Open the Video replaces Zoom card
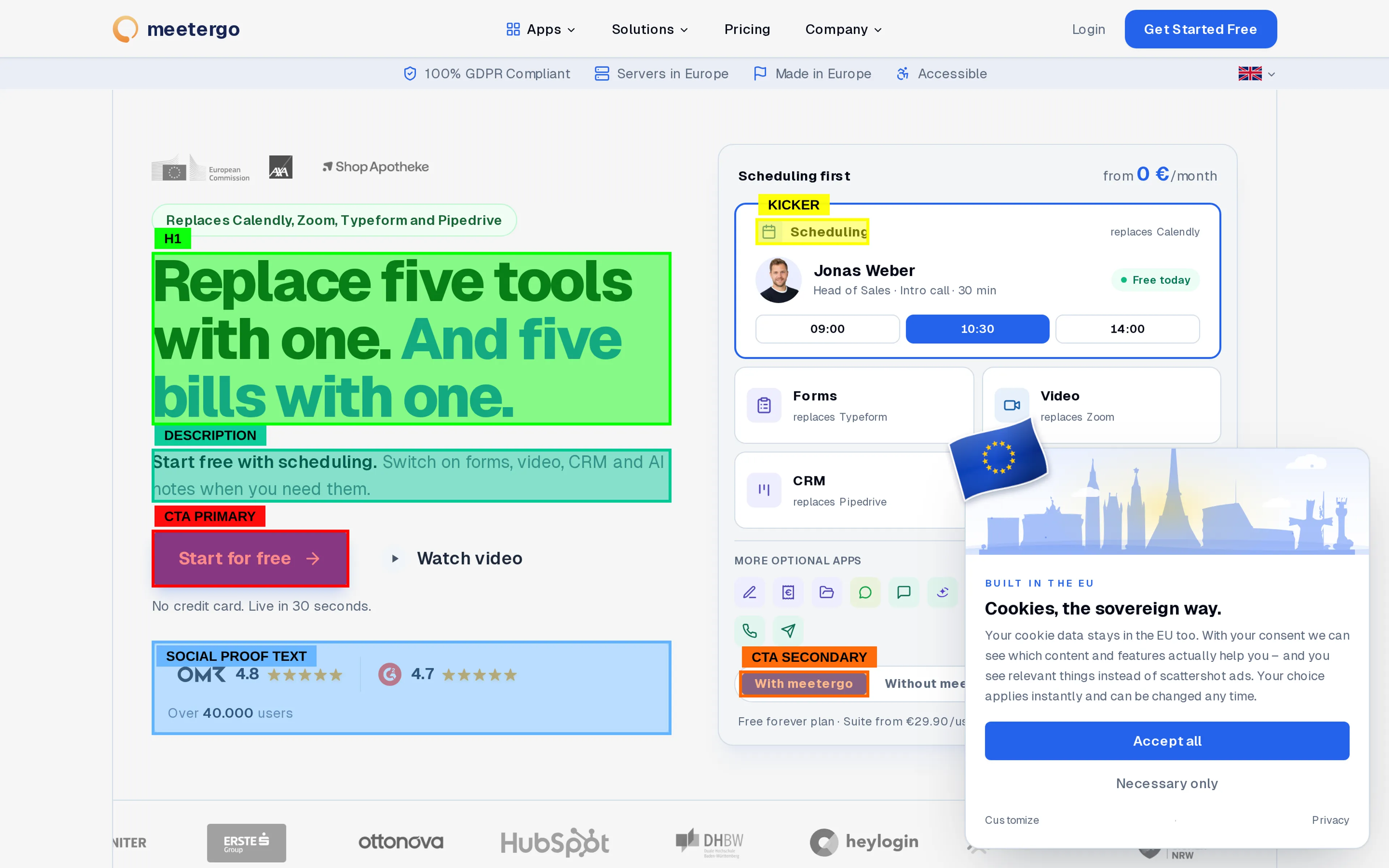The height and width of the screenshot is (868, 1389). tap(1101, 405)
